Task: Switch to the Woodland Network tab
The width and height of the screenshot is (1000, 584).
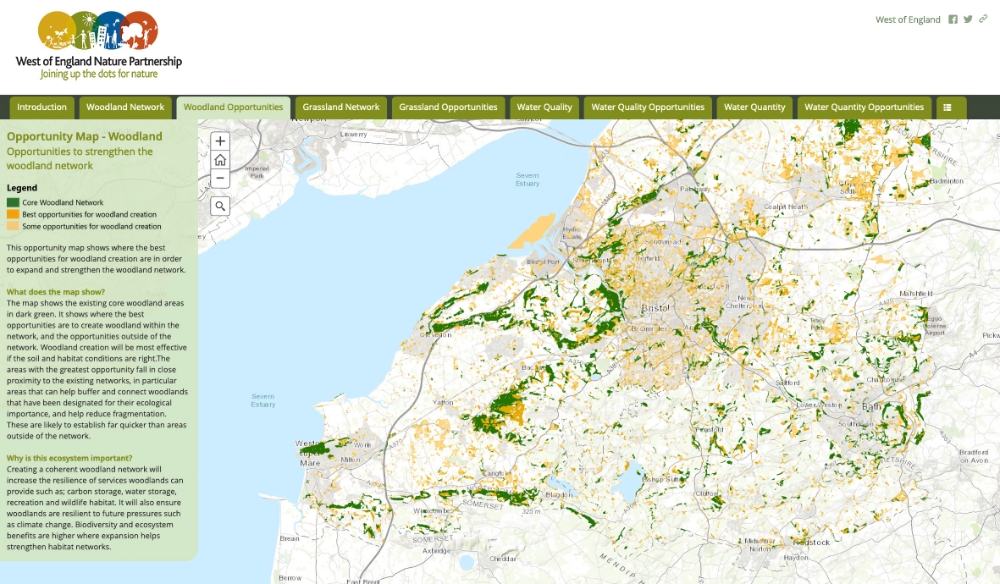Action: [125, 107]
